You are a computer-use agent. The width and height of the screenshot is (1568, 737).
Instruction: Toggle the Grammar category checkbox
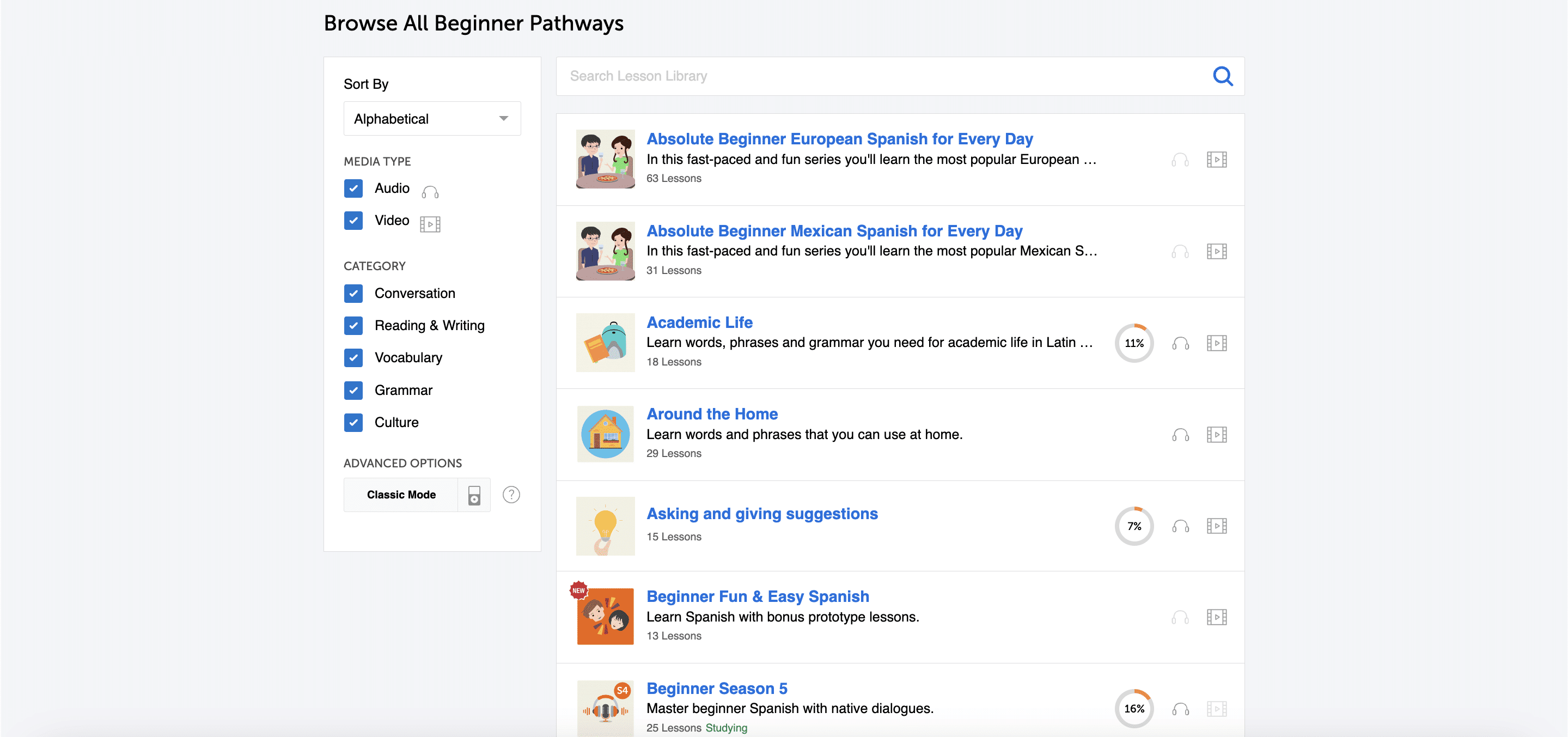(x=353, y=390)
